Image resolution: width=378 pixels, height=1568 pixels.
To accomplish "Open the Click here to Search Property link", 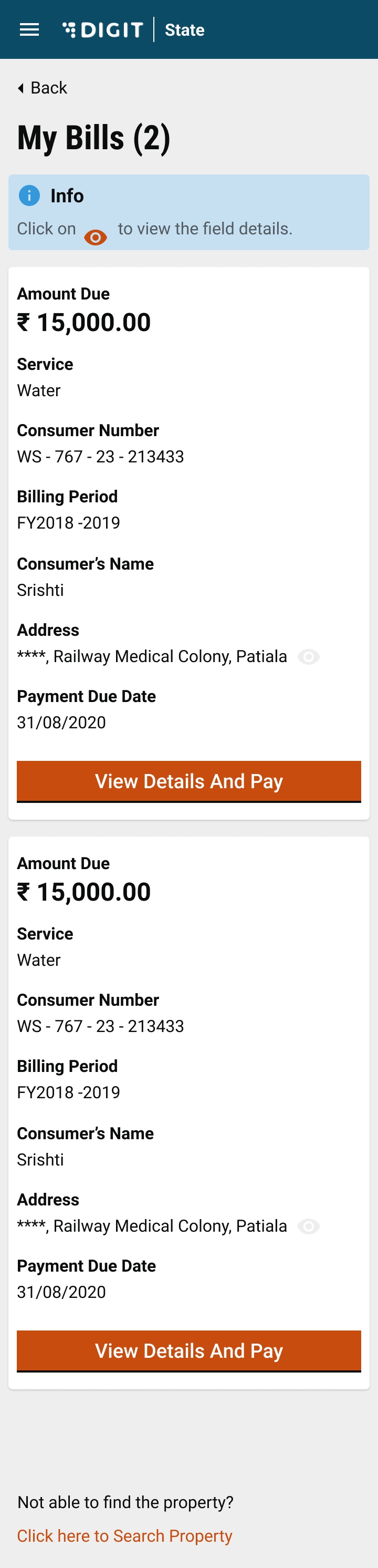I will click(124, 1536).
